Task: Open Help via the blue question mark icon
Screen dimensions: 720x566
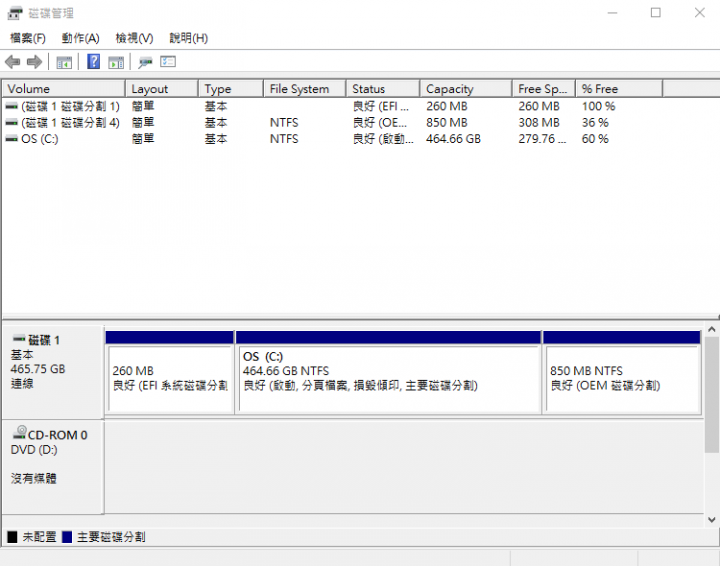Action: pos(93,61)
